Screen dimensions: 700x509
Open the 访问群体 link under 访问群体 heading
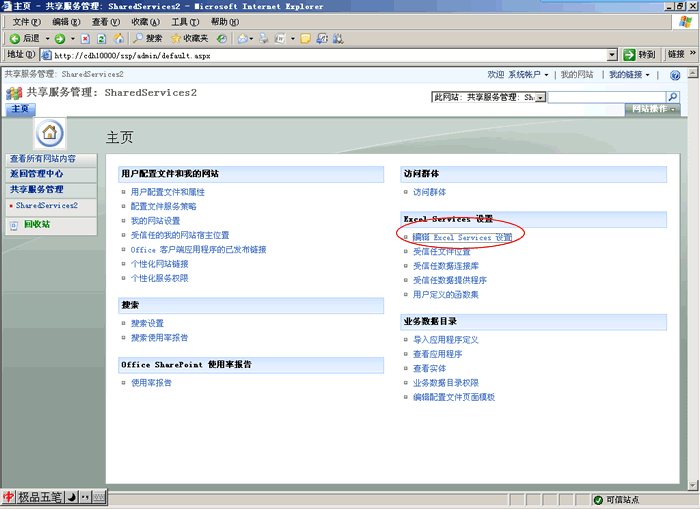point(429,192)
